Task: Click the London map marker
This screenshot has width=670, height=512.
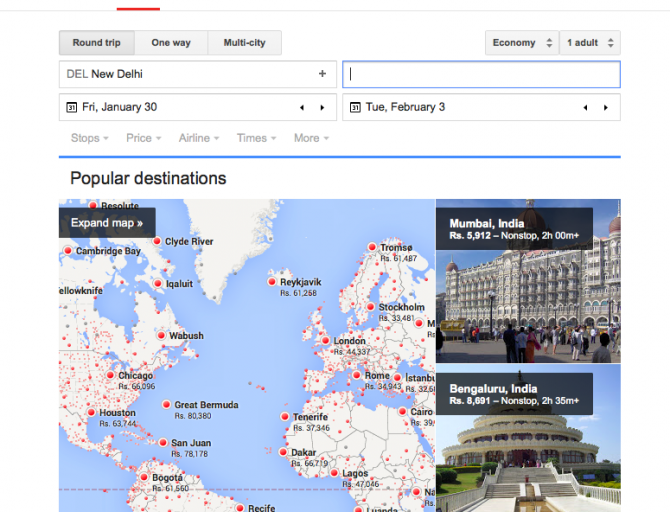Action: point(325,341)
